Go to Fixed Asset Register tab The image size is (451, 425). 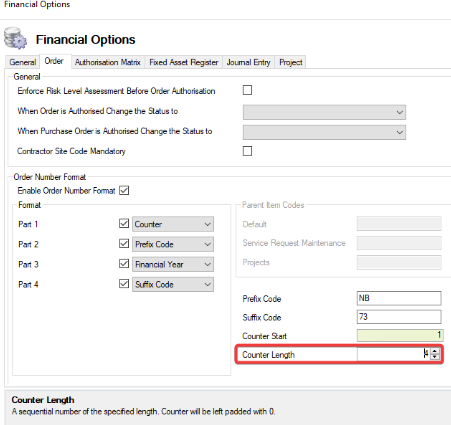(x=184, y=62)
